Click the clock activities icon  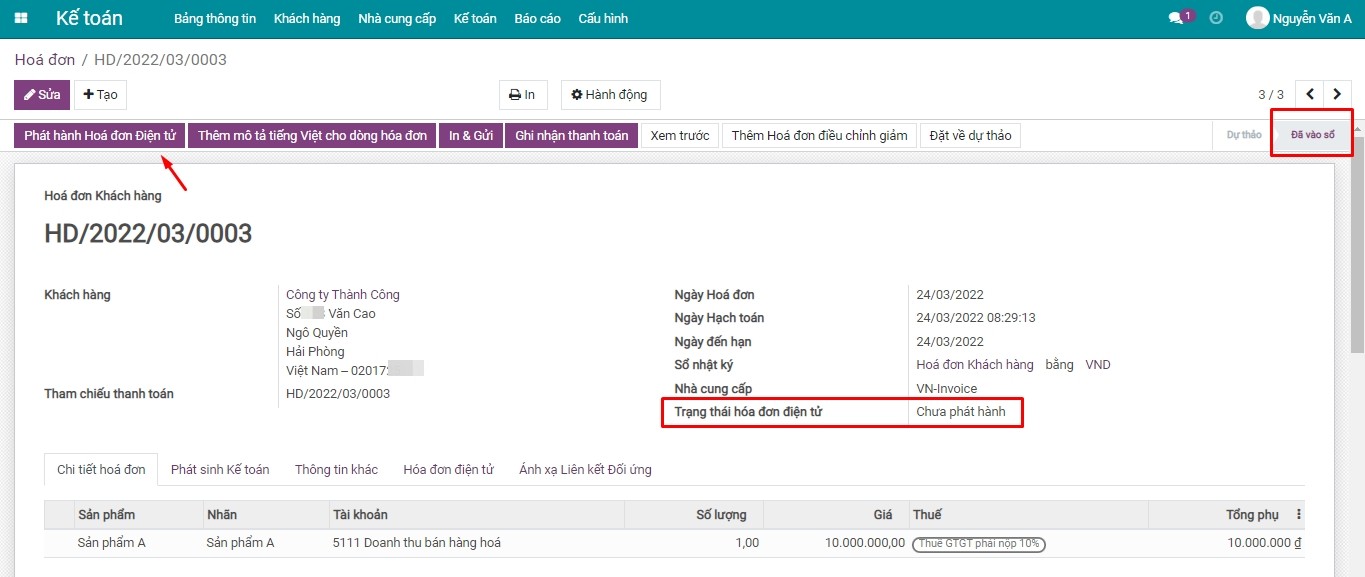click(x=1216, y=18)
